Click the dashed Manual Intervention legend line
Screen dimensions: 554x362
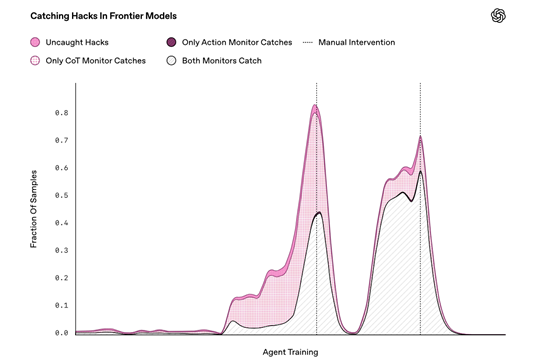tap(307, 42)
